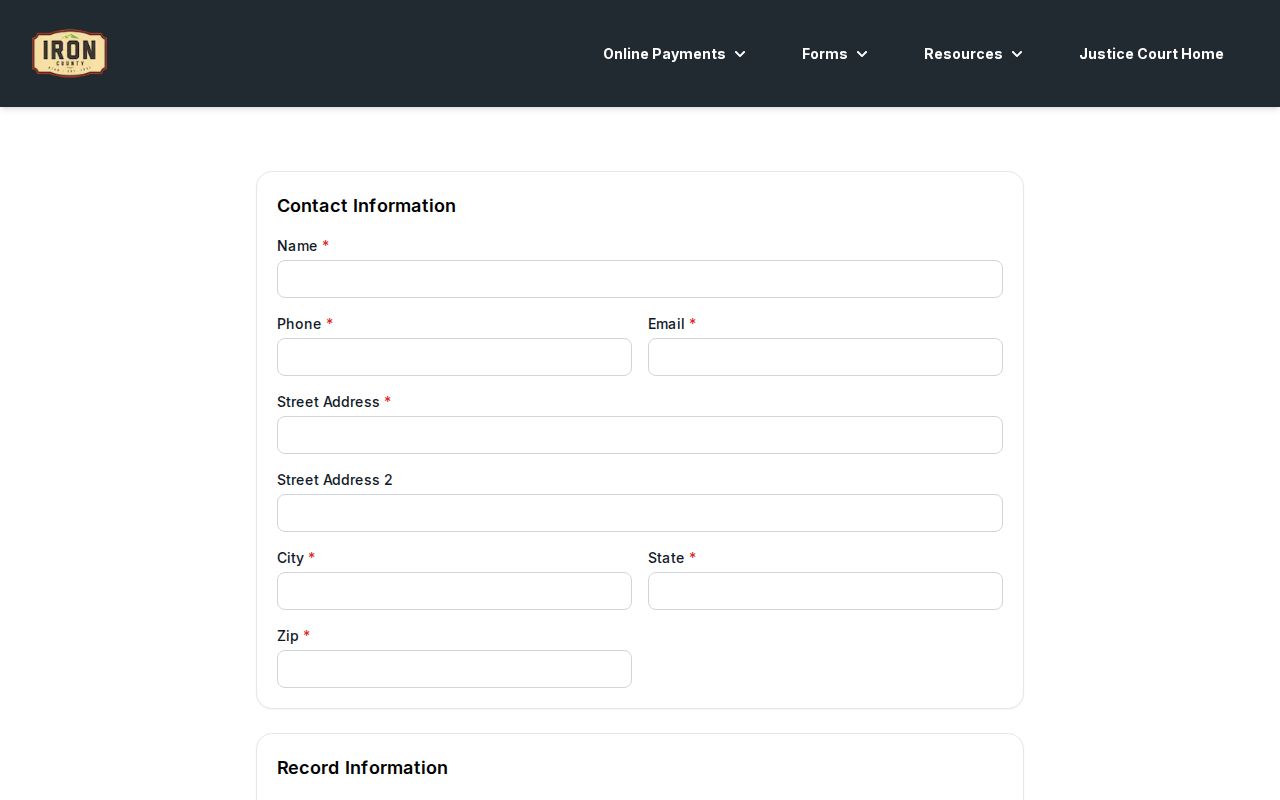The image size is (1280, 800).
Task: Expand the Forms chevron arrow
Action: (x=862, y=54)
